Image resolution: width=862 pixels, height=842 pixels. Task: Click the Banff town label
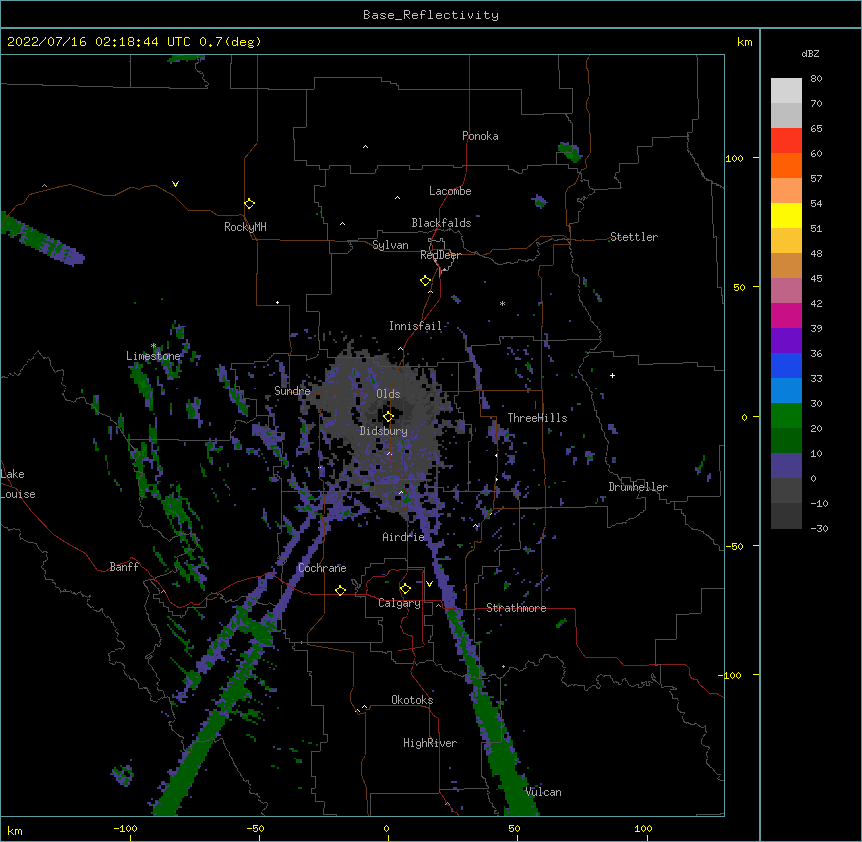pyautogui.click(x=124, y=567)
